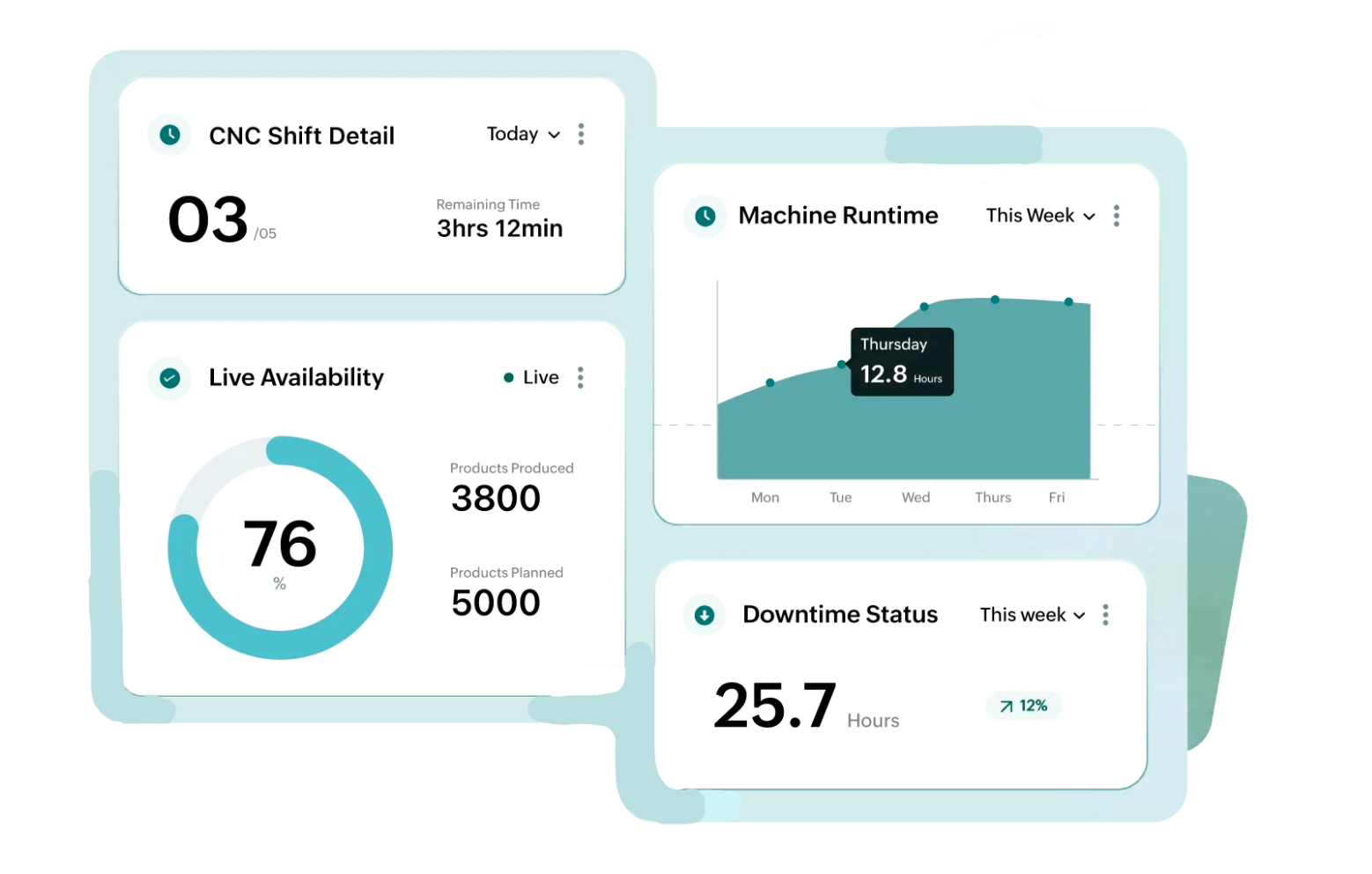The height and width of the screenshot is (874, 1372).
Task: Click the Machine Runtime clock icon
Action: pos(705,216)
